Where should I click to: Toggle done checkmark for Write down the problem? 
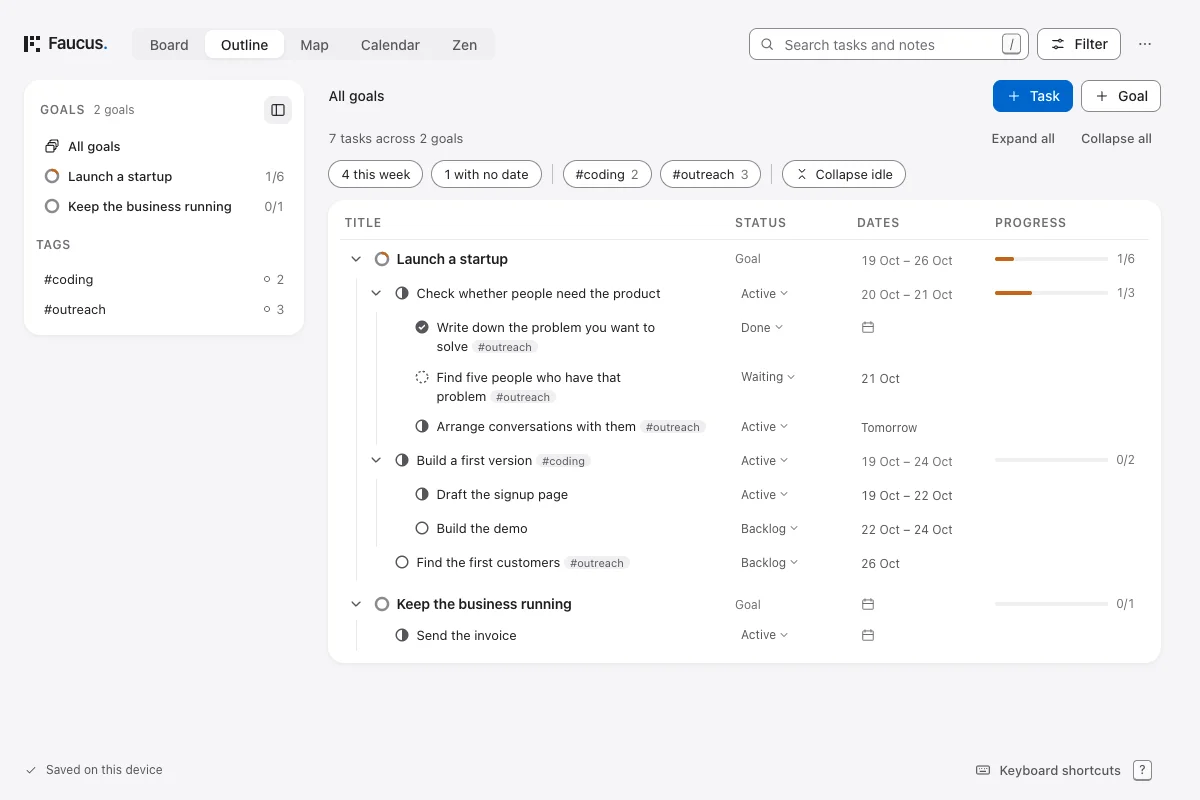point(422,327)
